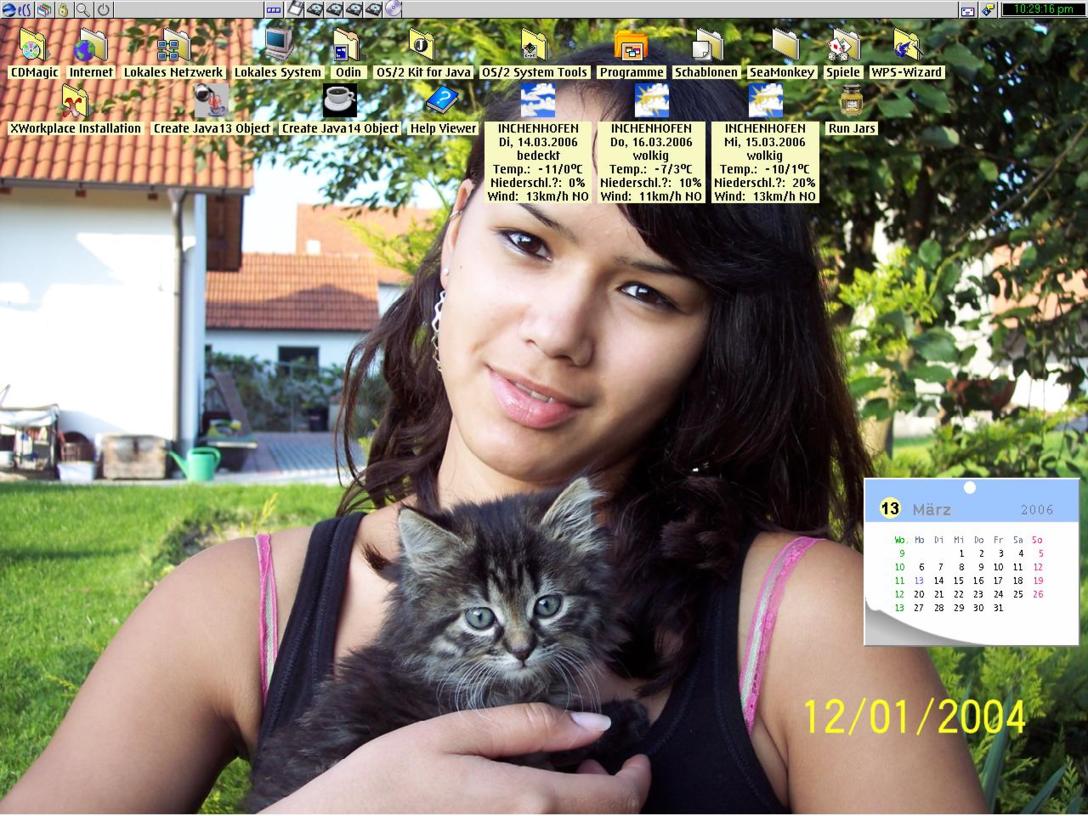The height and width of the screenshot is (816, 1088).
Task: Open the CD-ROM drive icon in top bar
Action: [393, 9]
